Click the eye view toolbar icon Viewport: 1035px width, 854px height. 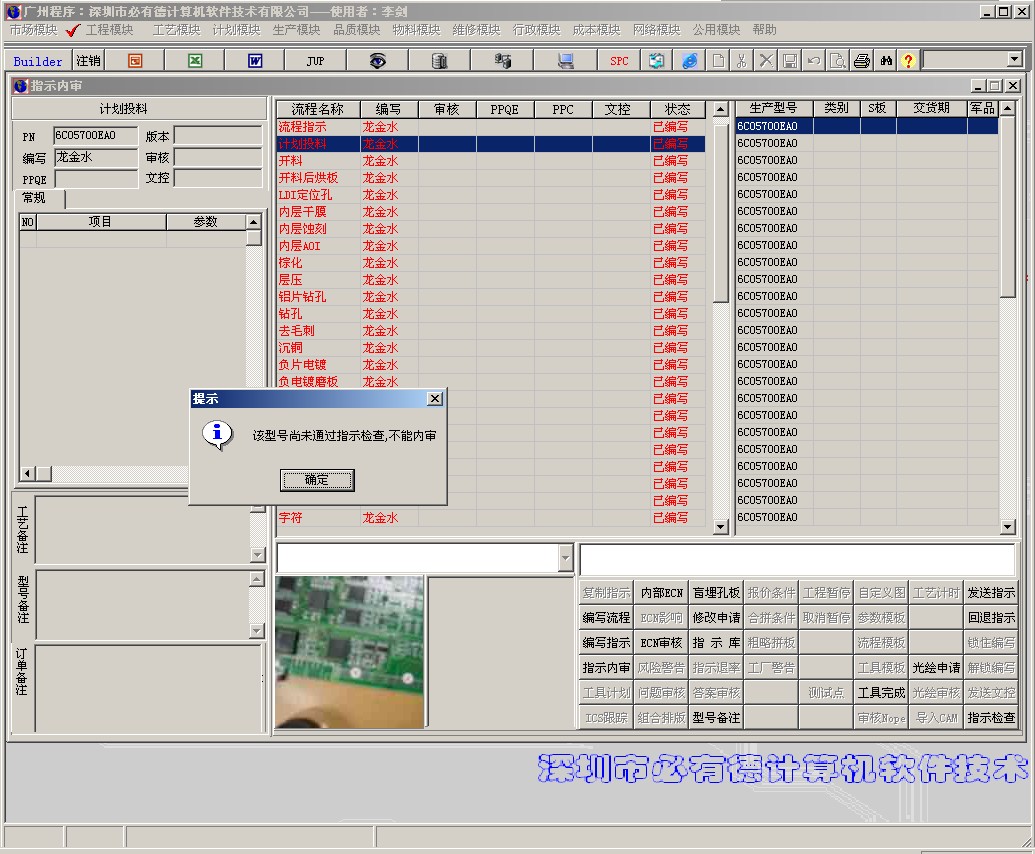(x=378, y=61)
